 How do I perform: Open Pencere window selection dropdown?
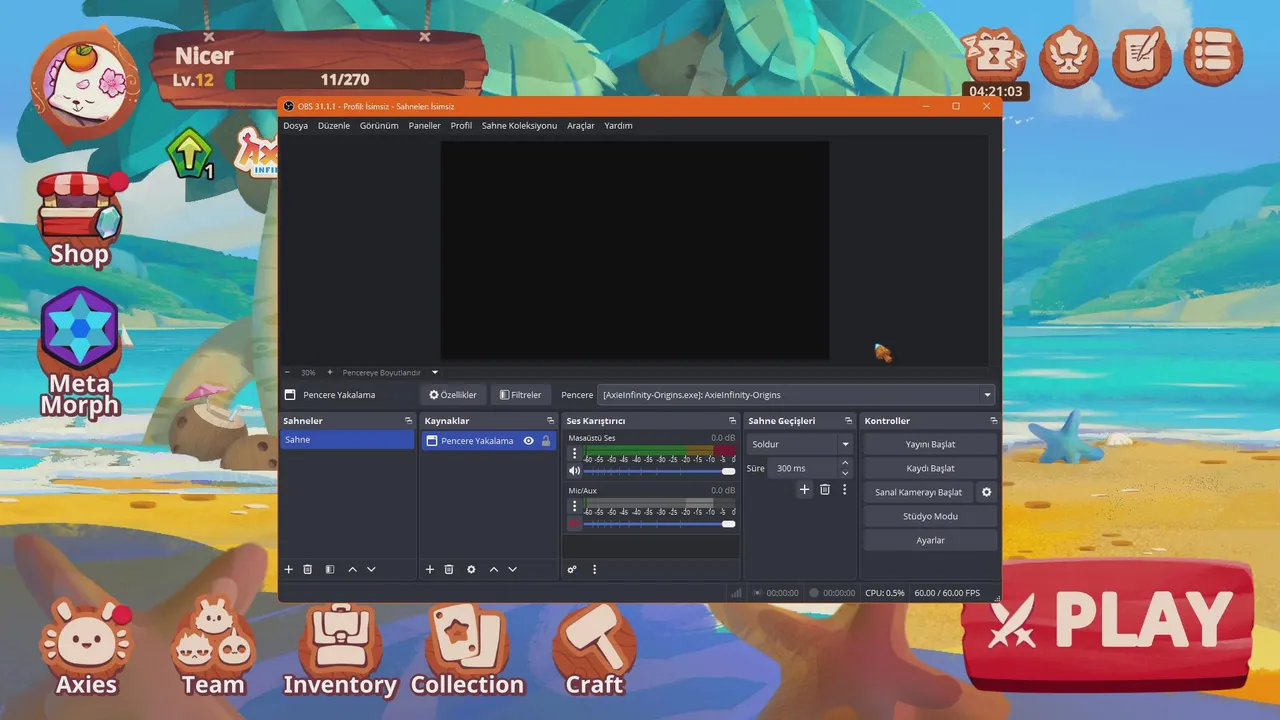[796, 395]
